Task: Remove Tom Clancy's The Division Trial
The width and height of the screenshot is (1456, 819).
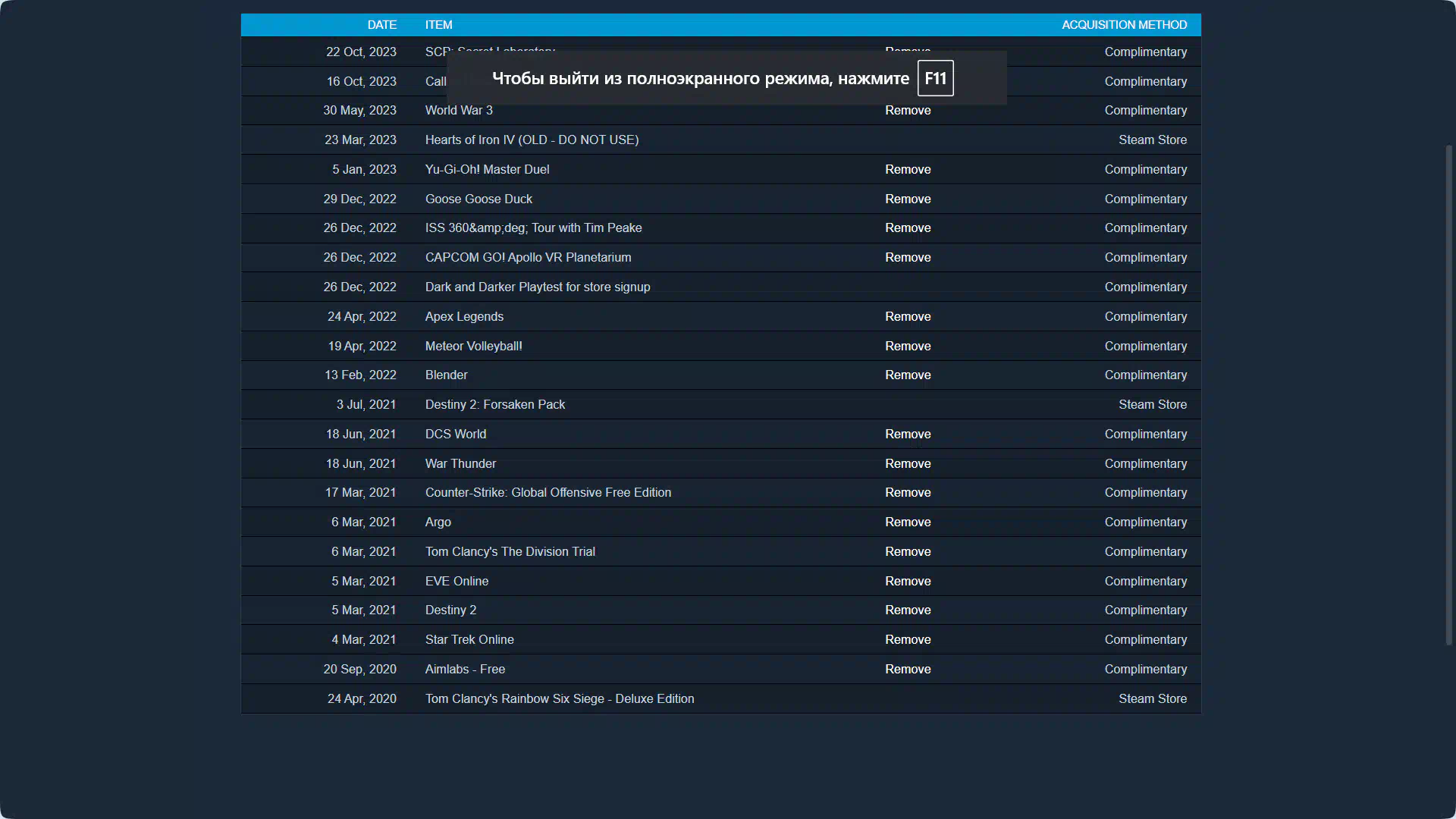Action: 908,552
